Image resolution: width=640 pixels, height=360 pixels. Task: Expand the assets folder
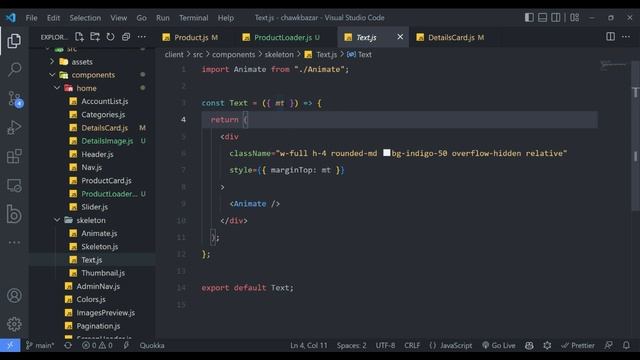[x=52, y=62]
